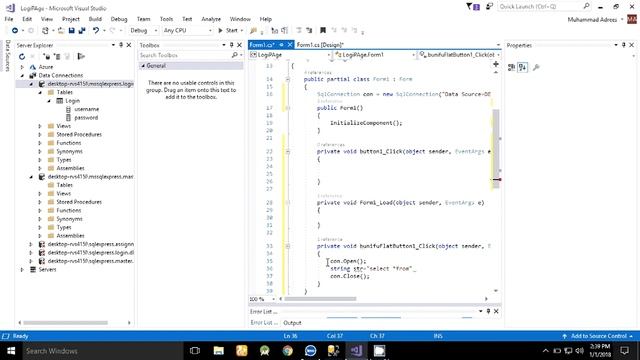This screenshot has width=640, height=360.
Task: Click the Find in Files toolbar icon
Action: coord(253,31)
